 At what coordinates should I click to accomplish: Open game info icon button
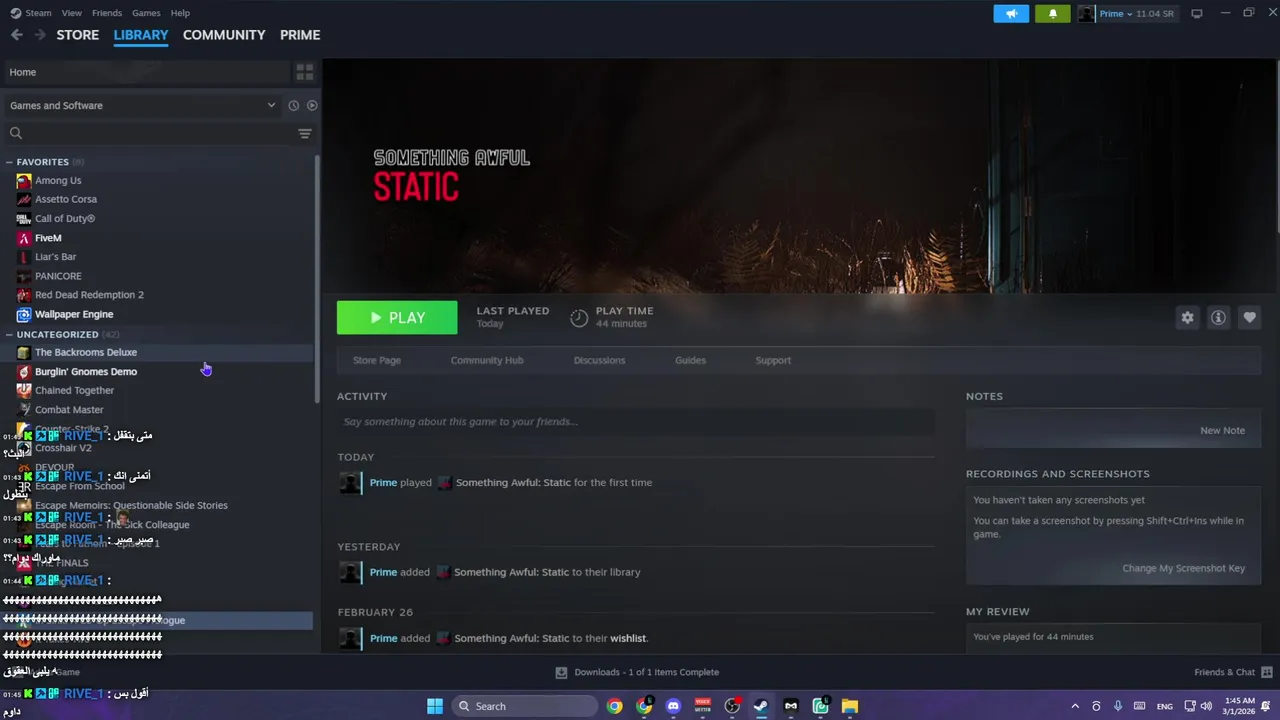pos(1218,317)
